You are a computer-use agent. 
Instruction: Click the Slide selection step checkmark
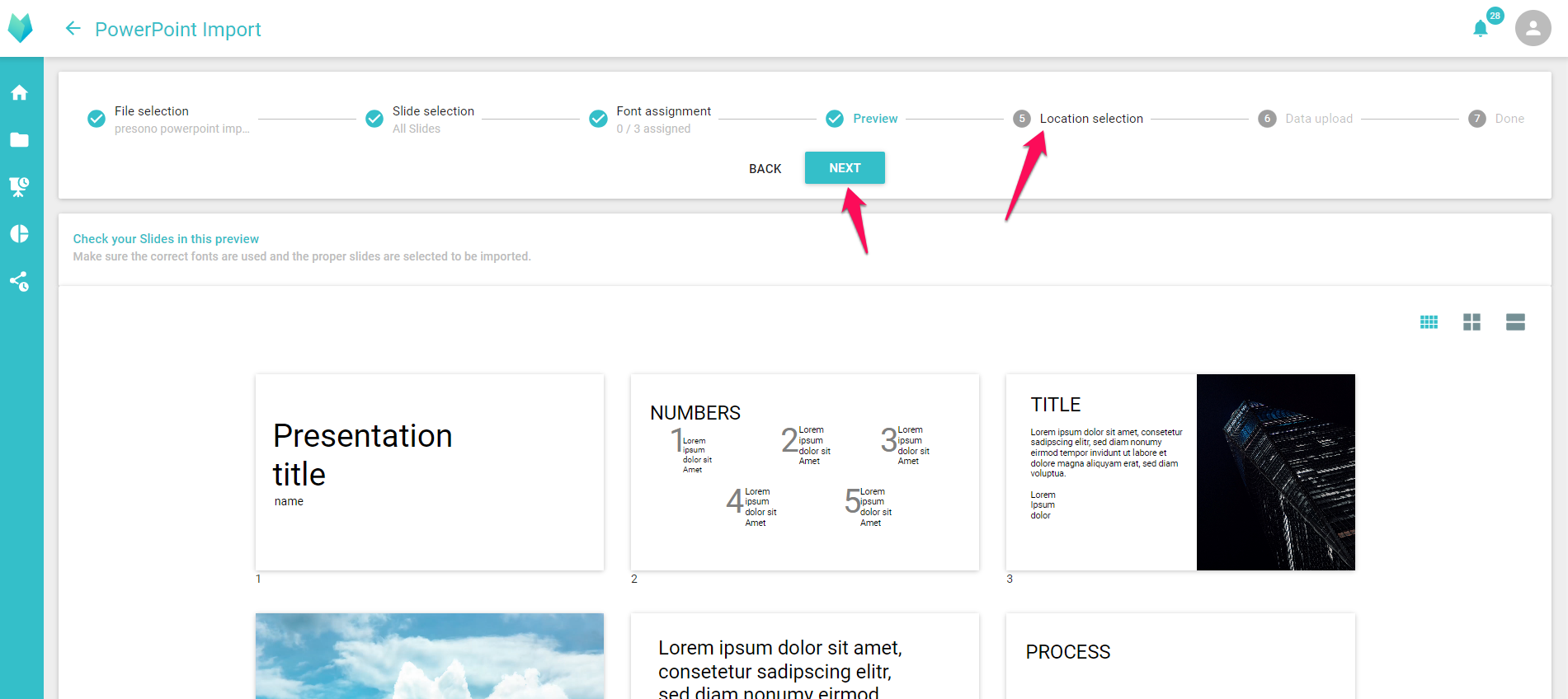[374, 119]
